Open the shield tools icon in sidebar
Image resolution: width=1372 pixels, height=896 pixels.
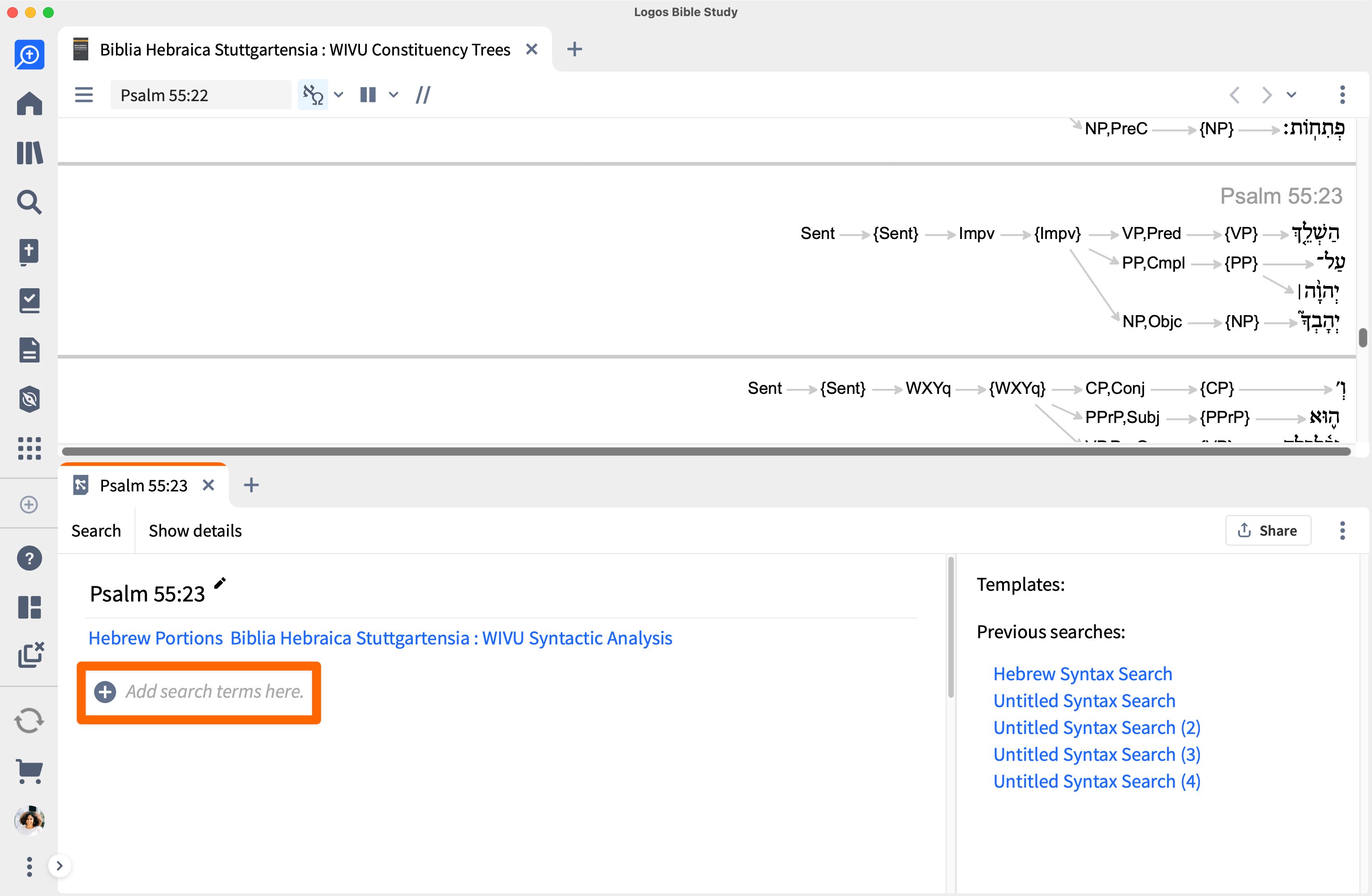(x=30, y=399)
